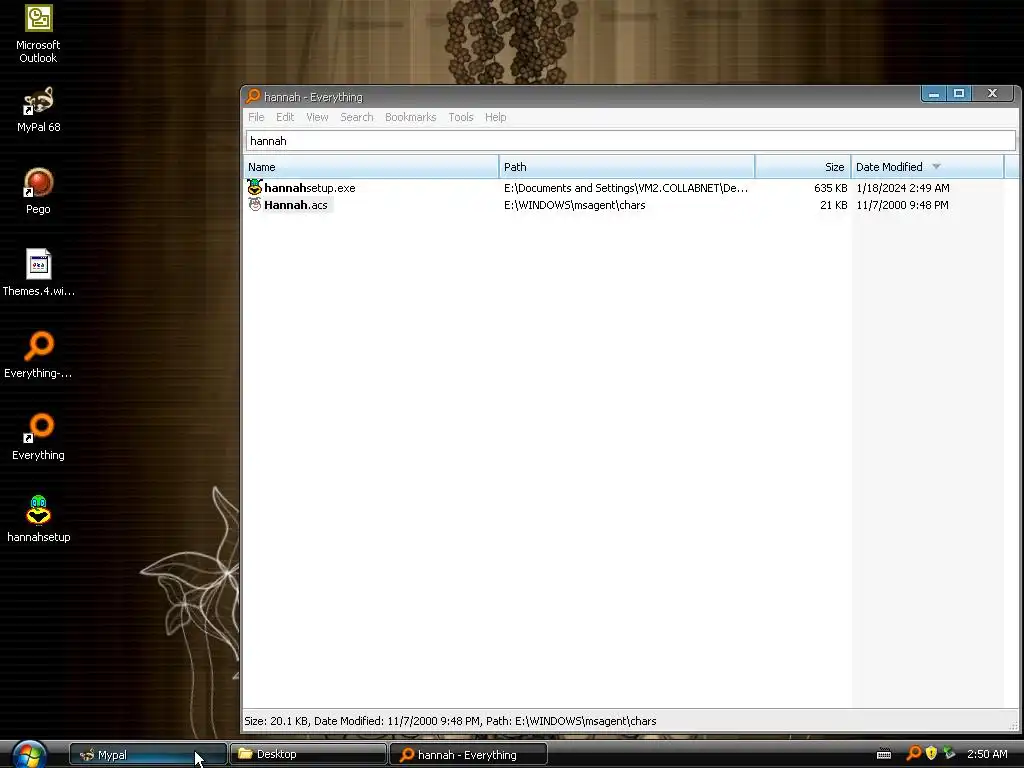This screenshot has width=1024, height=768.
Task: Open the View menu
Action: pos(317,117)
